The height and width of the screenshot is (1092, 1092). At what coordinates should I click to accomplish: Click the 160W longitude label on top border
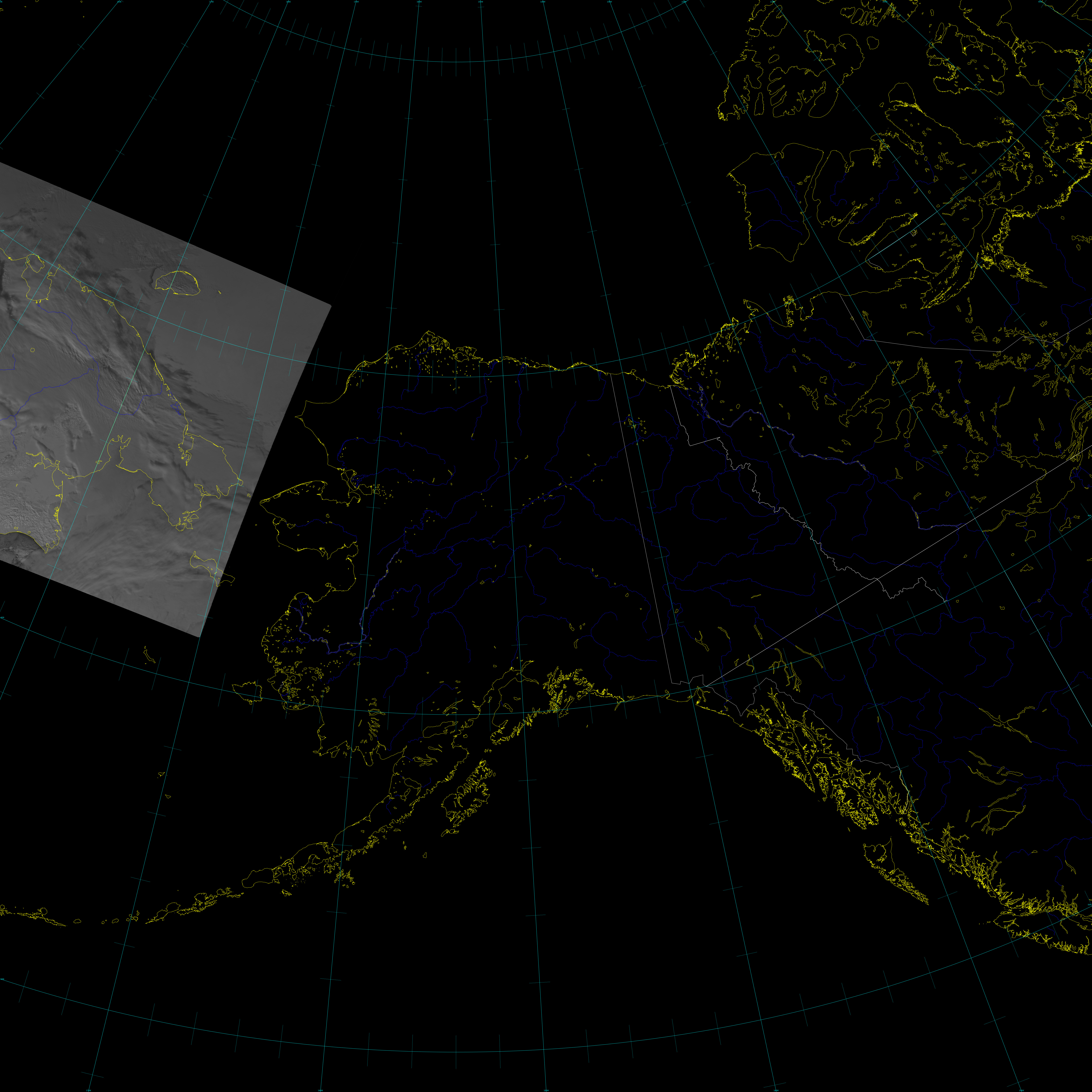pyautogui.click(x=419, y=2)
